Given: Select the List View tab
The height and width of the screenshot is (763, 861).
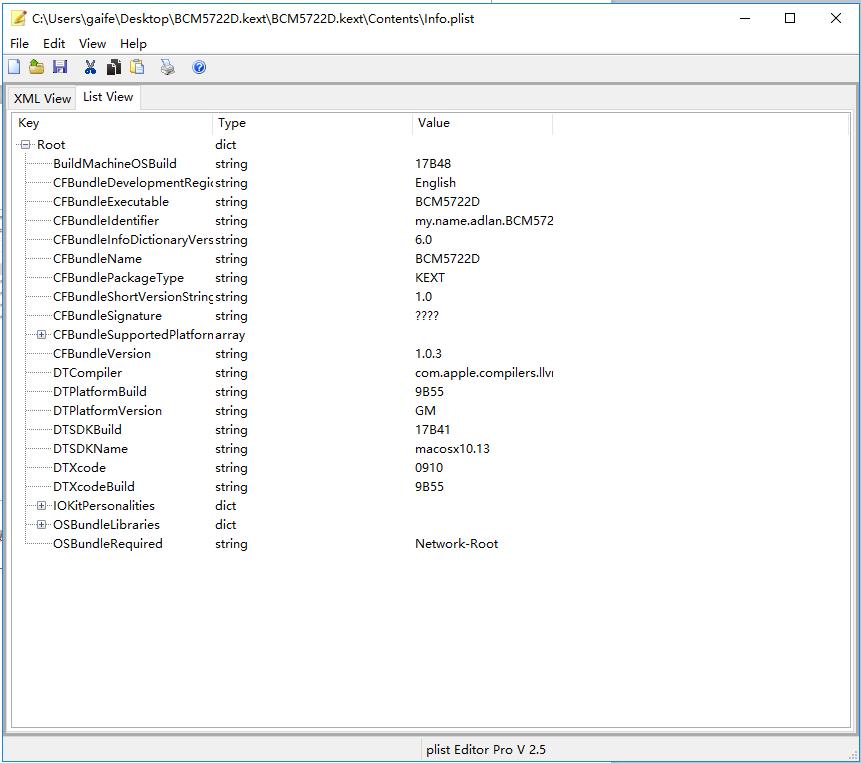Looking at the screenshot, I should click(x=108, y=97).
